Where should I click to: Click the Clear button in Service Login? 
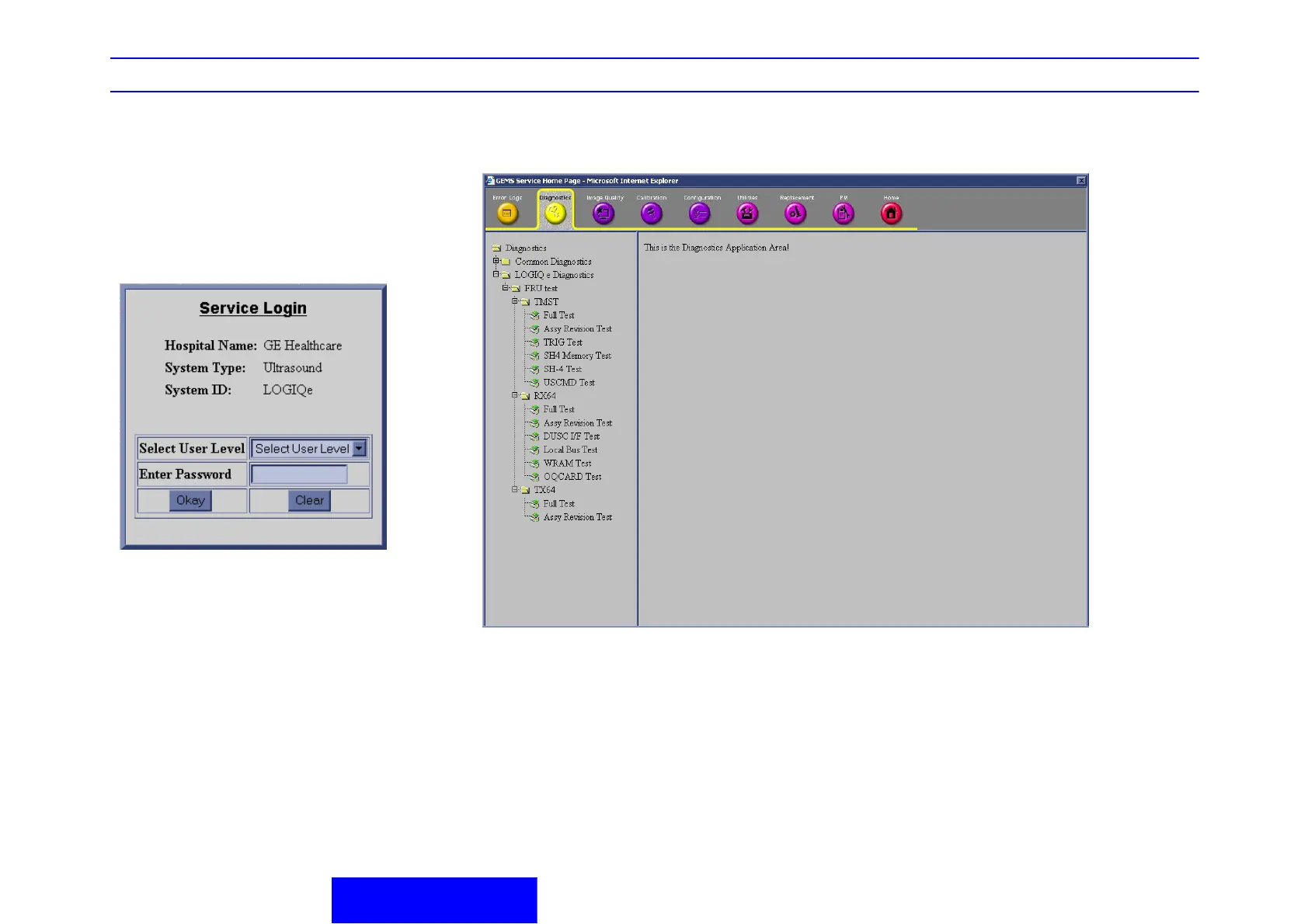click(x=309, y=501)
